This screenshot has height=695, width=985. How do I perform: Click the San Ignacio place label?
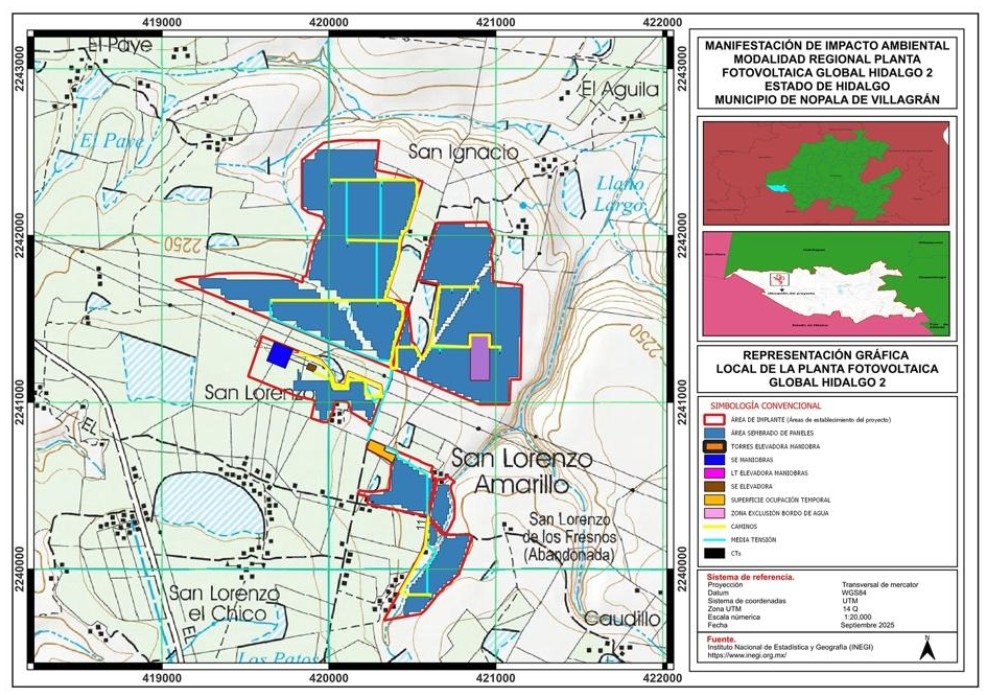(463, 152)
